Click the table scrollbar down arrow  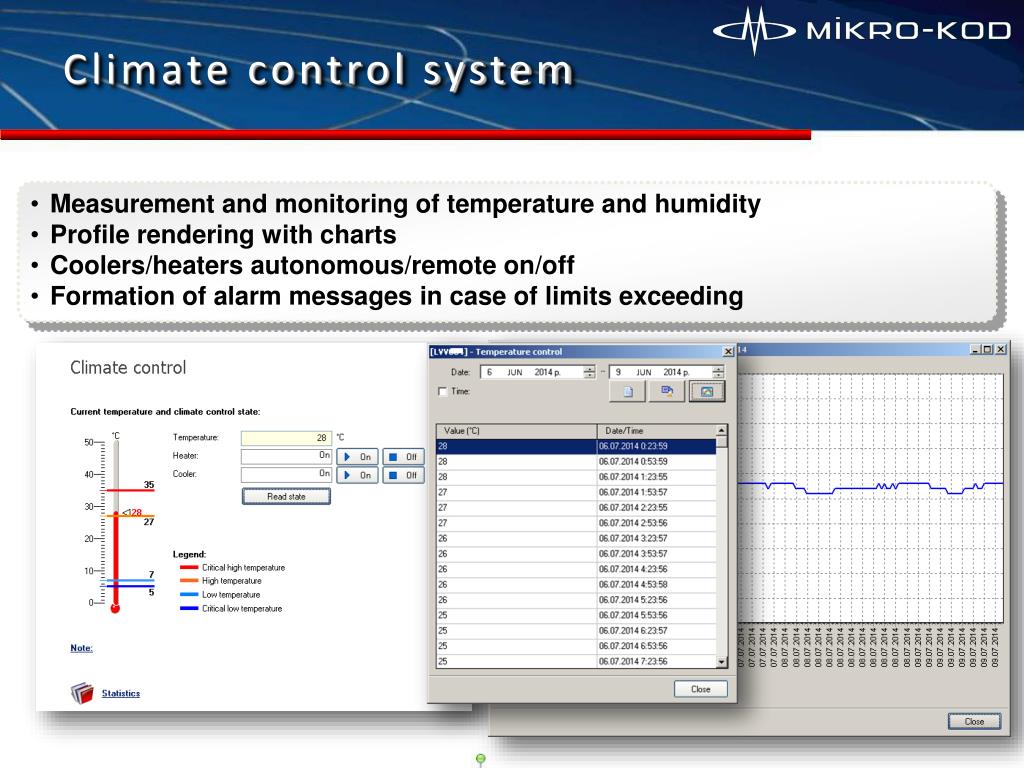(722, 662)
